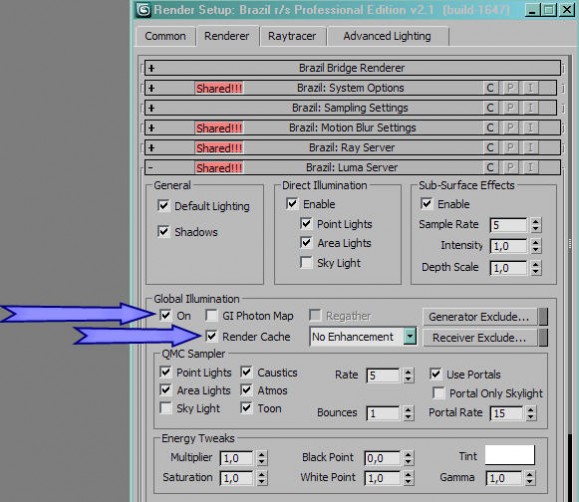This screenshot has height=502, width=579.
Task: Click the C button on Motion Blur Settings rollout
Action: tap(490, 128)
